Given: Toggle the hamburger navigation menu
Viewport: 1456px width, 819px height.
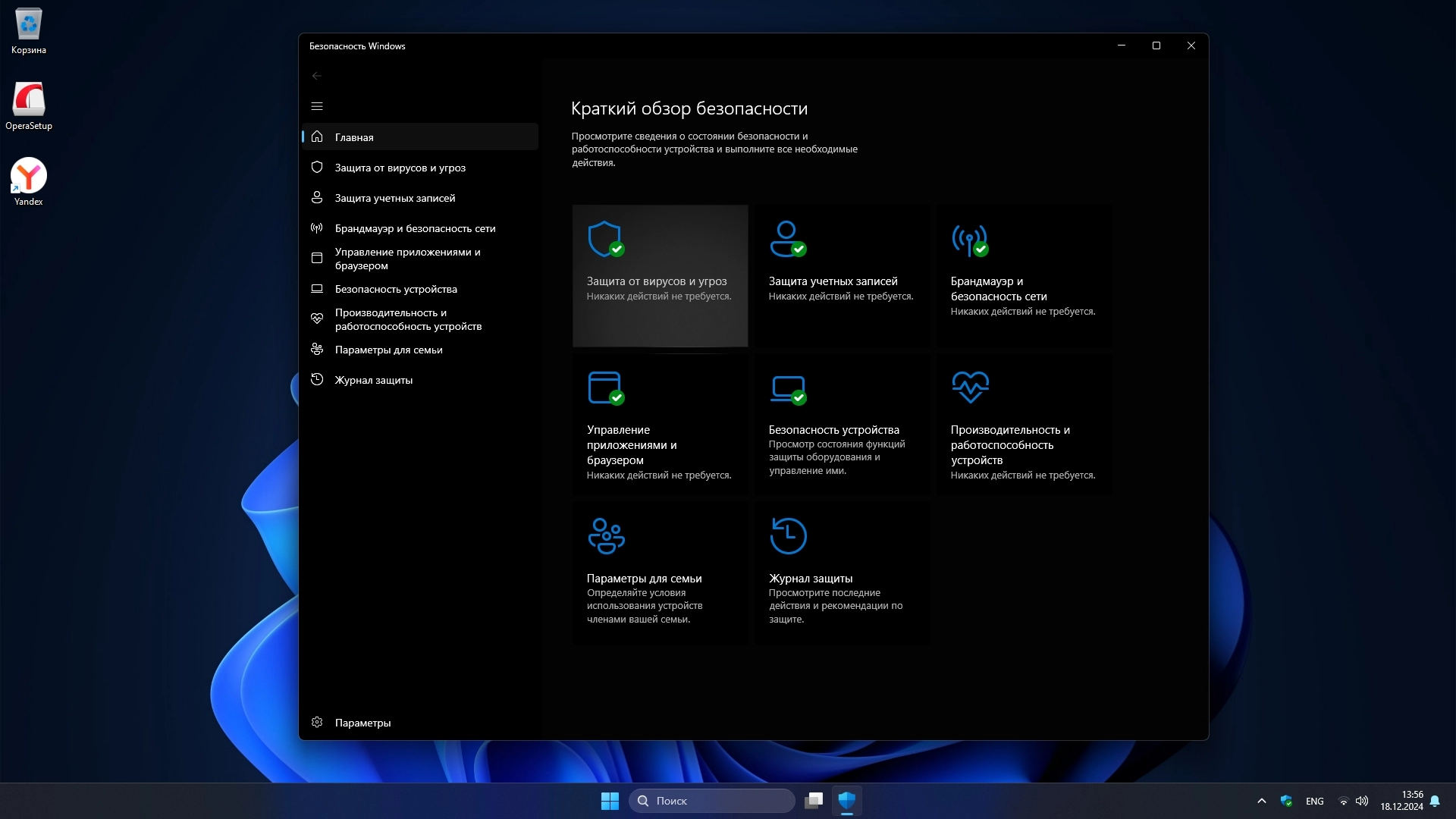Looking at the screenshot, I should [317, 106].
